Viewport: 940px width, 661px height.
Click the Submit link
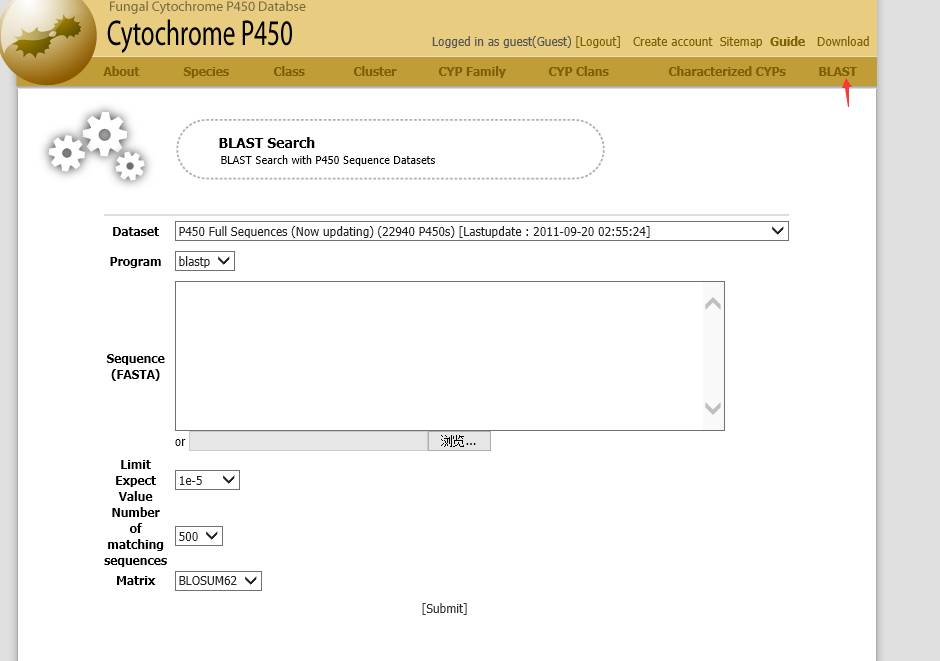[x=444, y=608]
